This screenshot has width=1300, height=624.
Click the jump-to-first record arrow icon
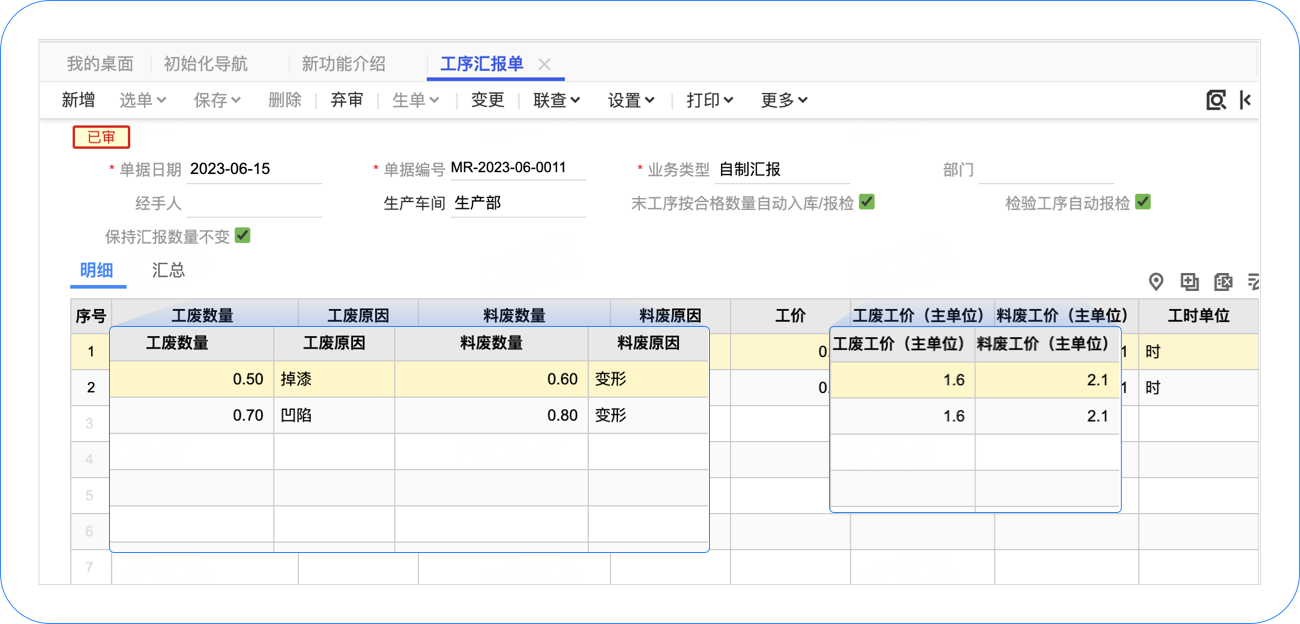[x=1245, y=100]
